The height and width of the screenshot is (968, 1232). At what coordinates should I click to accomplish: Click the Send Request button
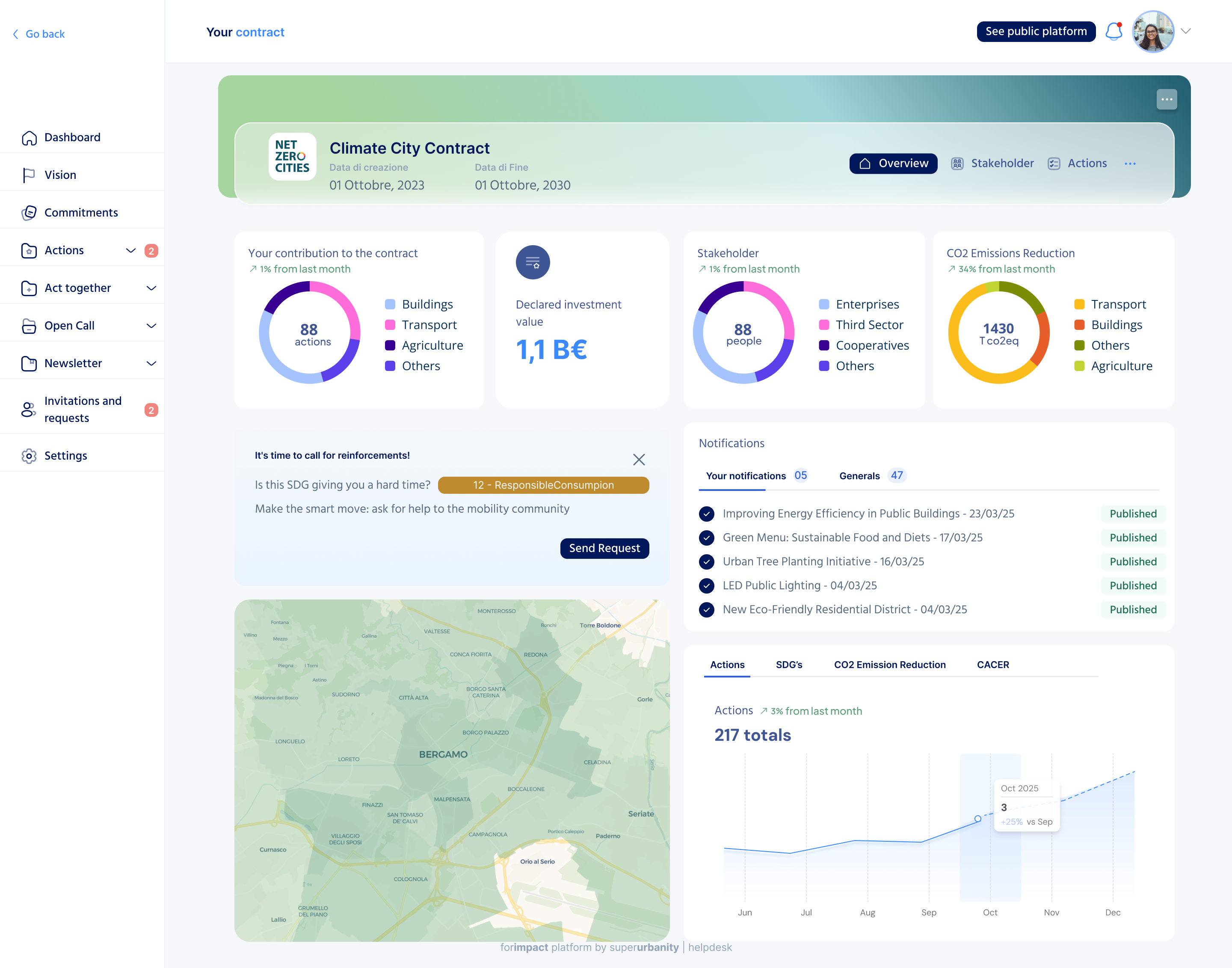pyautogui.click(x=604, y=548)
